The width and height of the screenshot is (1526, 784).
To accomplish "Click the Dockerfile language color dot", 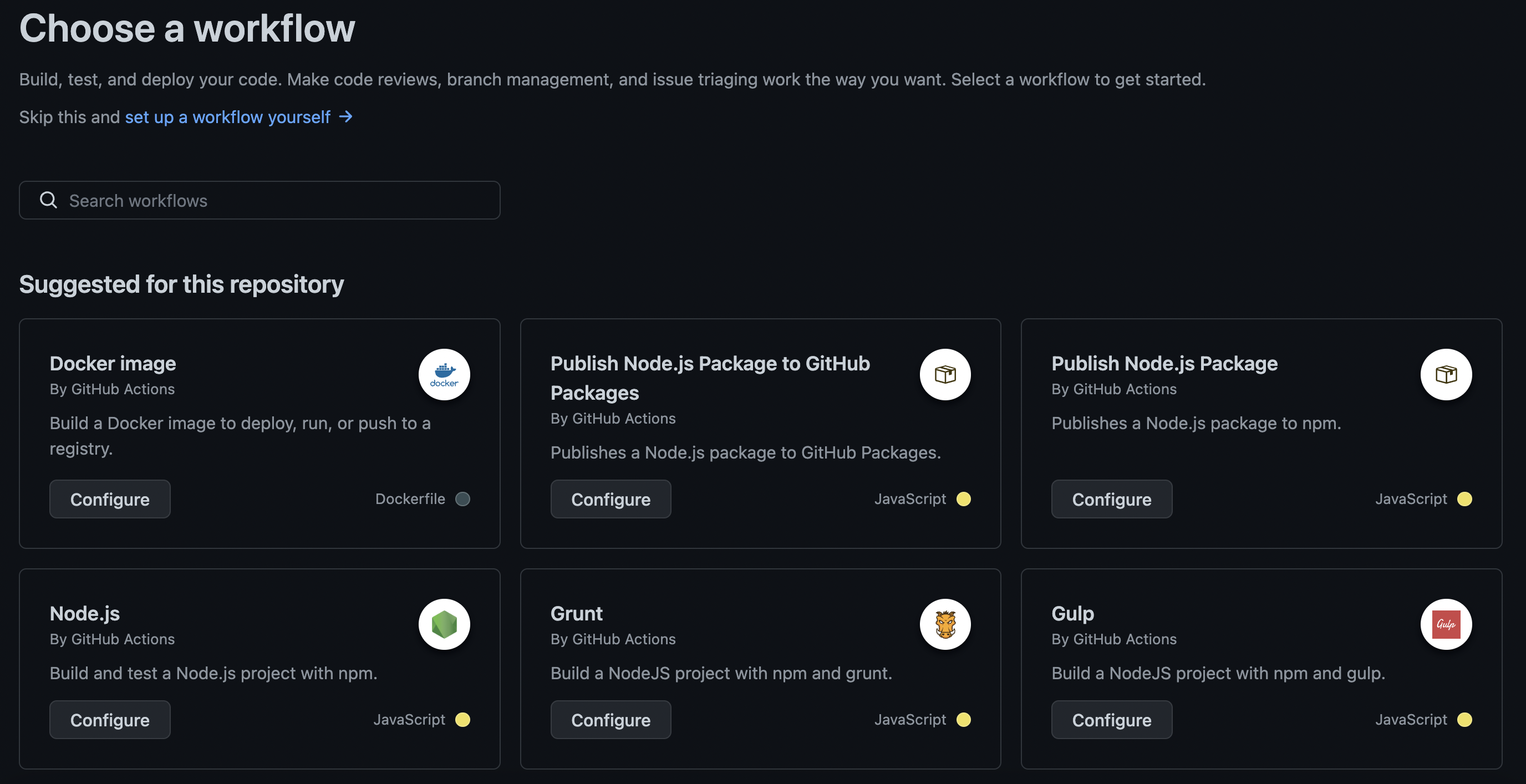I will (462, 499).
